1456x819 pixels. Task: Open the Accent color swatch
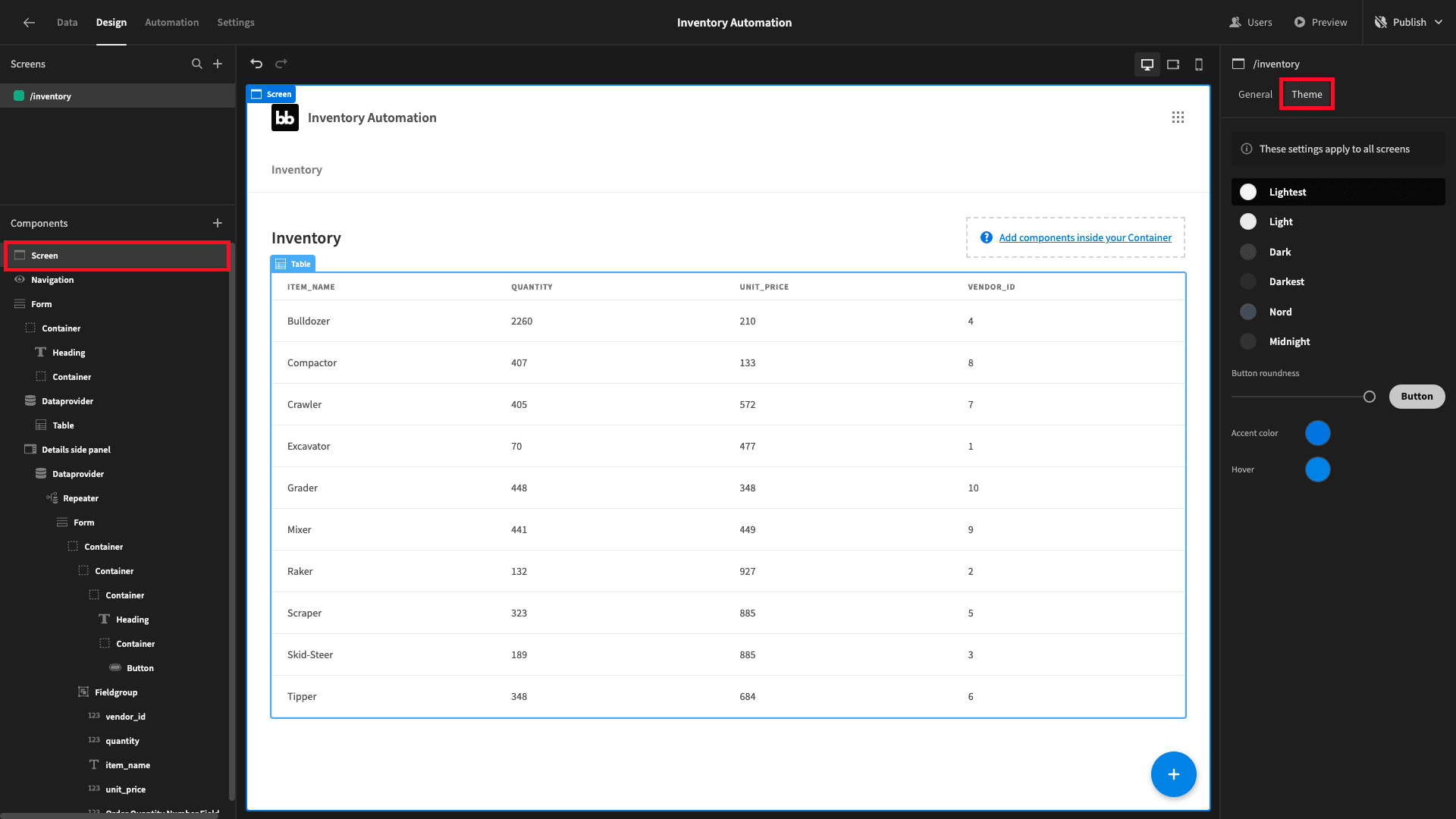(x=1317, y=433)
